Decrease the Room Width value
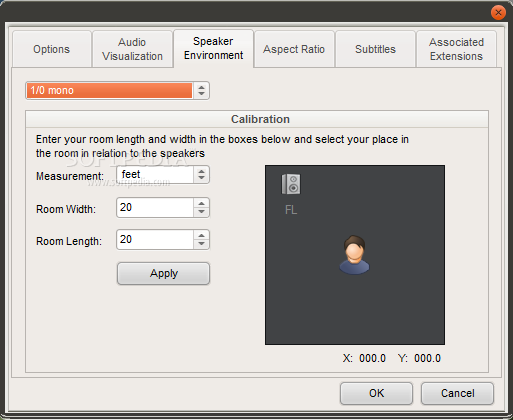 pyautogui.click(x=201, y=212)
